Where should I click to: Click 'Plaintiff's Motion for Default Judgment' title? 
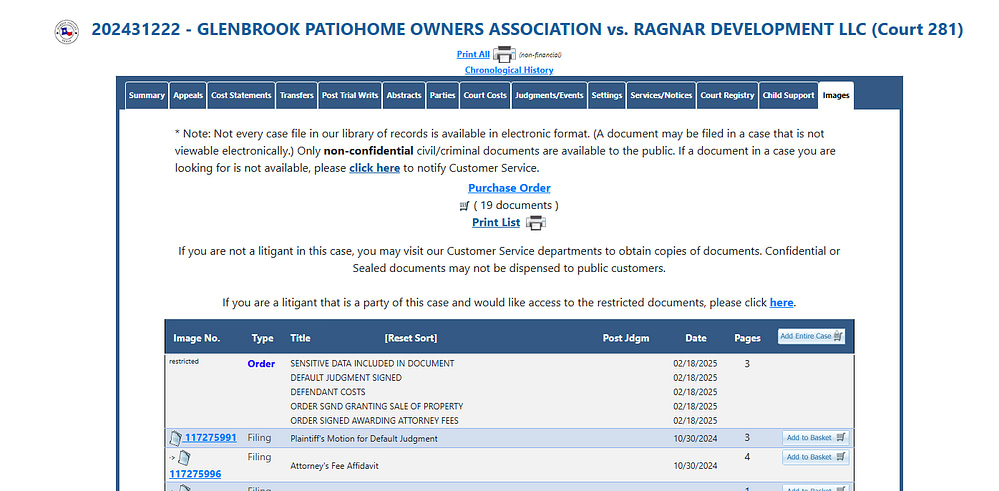(x=364, y=438)
